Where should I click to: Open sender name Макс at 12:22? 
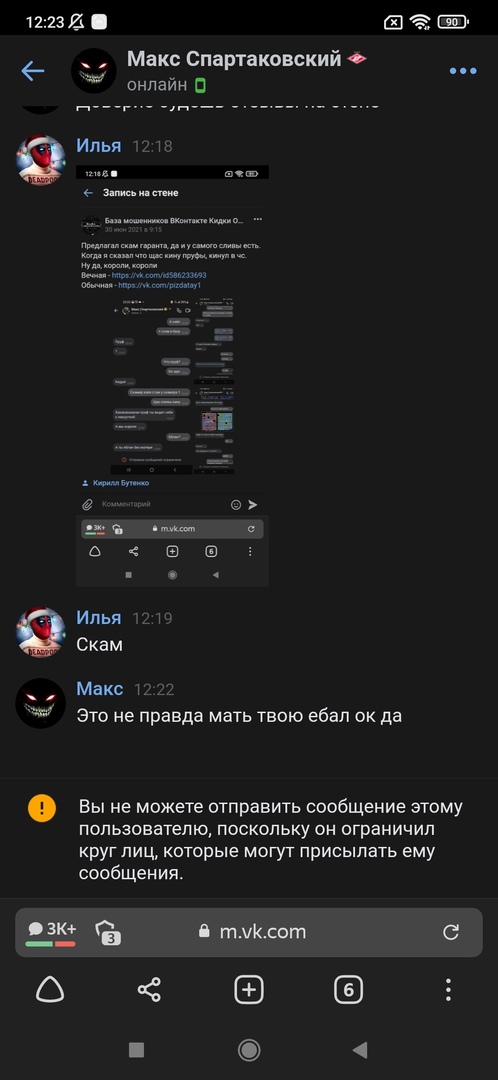pos(100,689)
